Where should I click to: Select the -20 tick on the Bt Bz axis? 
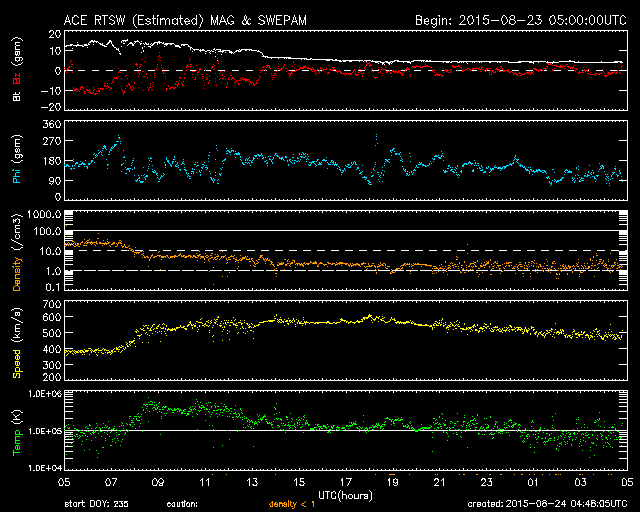51,107
